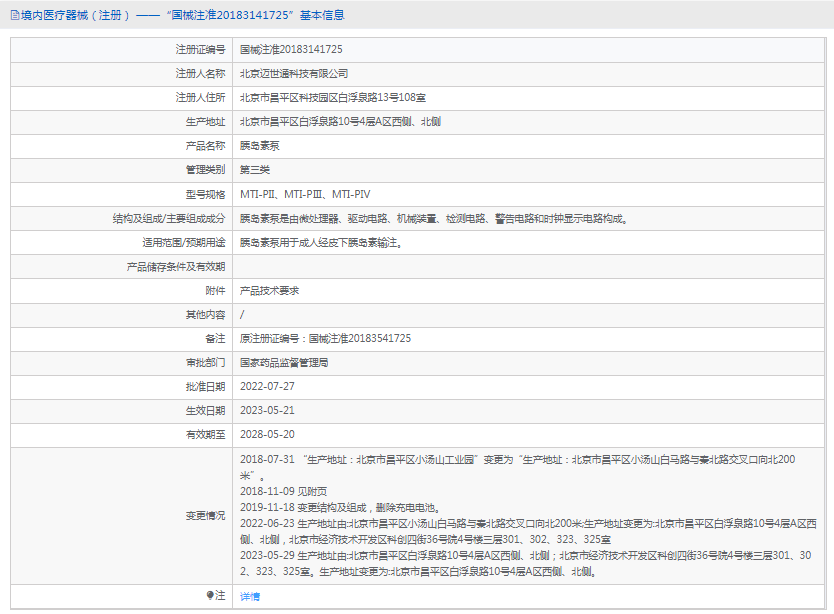The width and height of the screenshot is (834, 614).
Task: Click the 变更情况 label
Action: pos(205,515)
